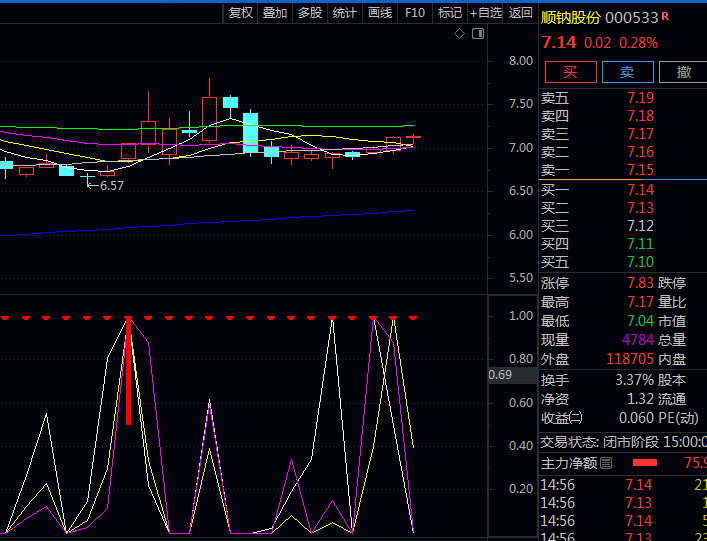Viewport: 707px width, 541px height.
Task: Click stock code 000533
Action: pyautogui.click(x=632, y=18)
